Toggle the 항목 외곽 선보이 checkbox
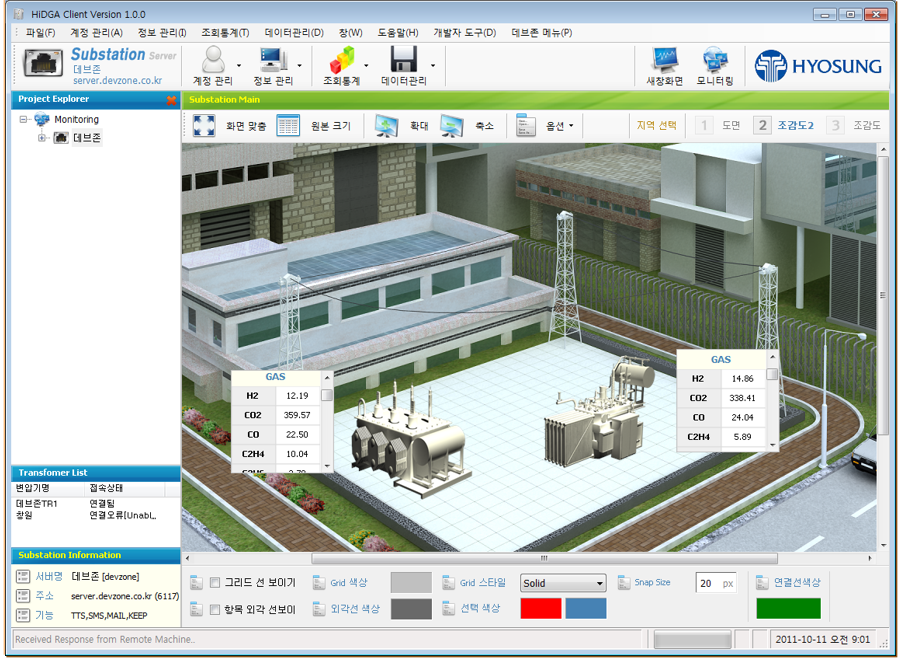This screenshot has height=660, width=899. click(215, 609)
